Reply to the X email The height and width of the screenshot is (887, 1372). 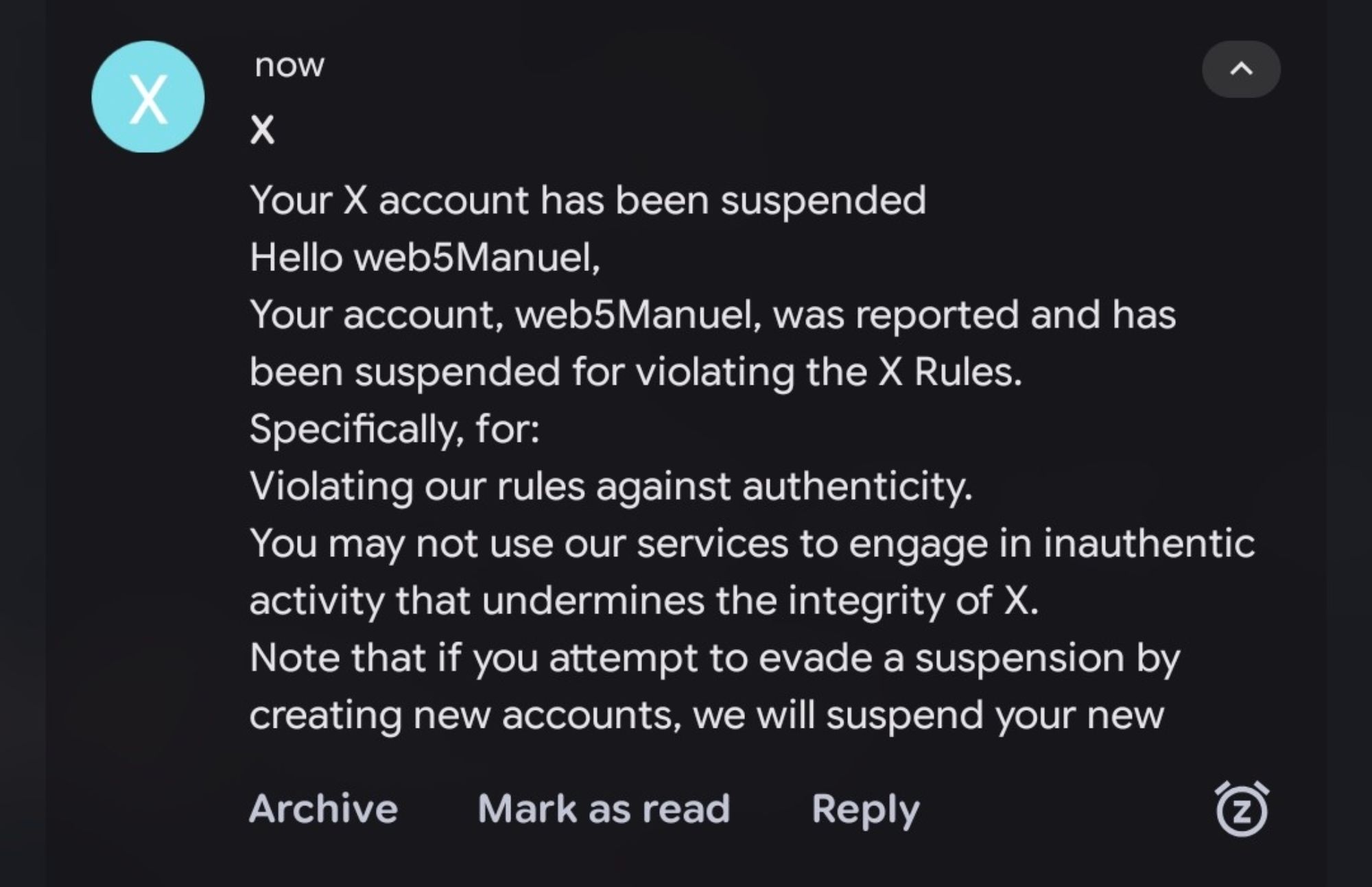(865, 809)
